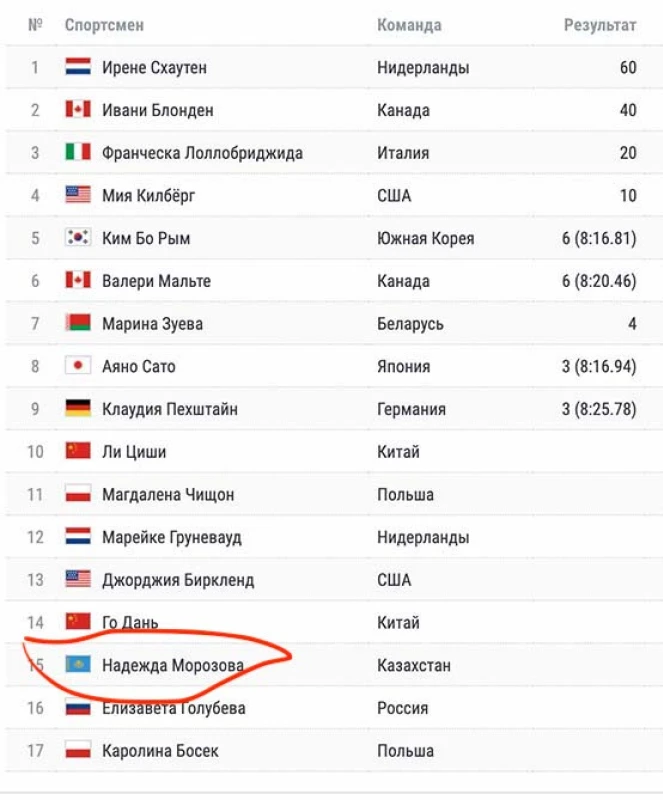Screen dimensions: 663x800
Task: Click the № column header
Action: point(35,25)
